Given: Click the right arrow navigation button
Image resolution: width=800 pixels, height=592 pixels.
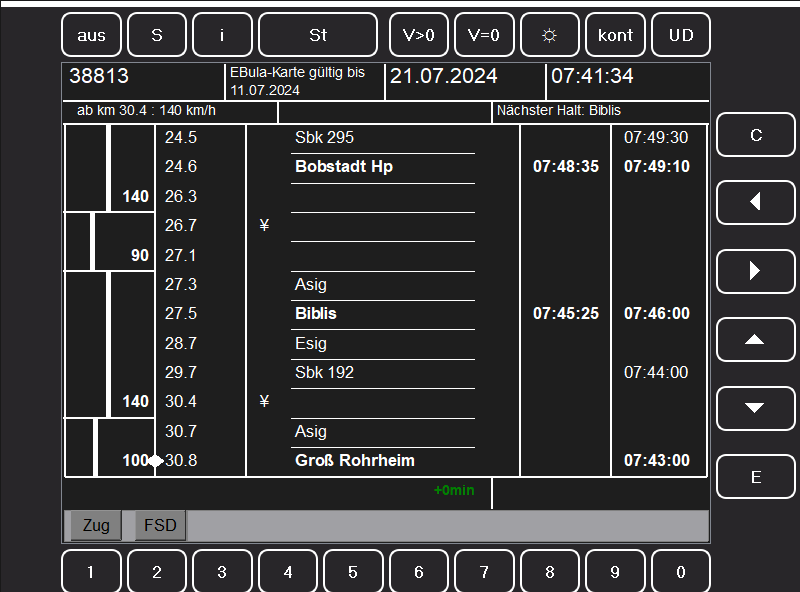Looking at the screenshot, I should 755,270.
